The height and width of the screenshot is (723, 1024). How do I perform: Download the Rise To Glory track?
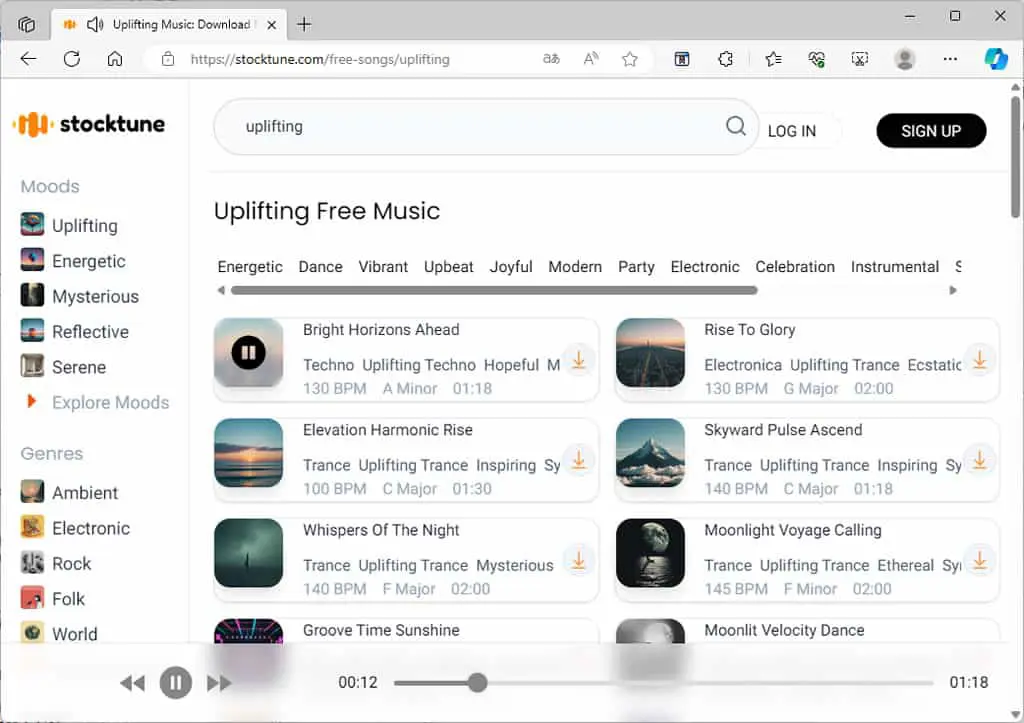coord(980,361)
